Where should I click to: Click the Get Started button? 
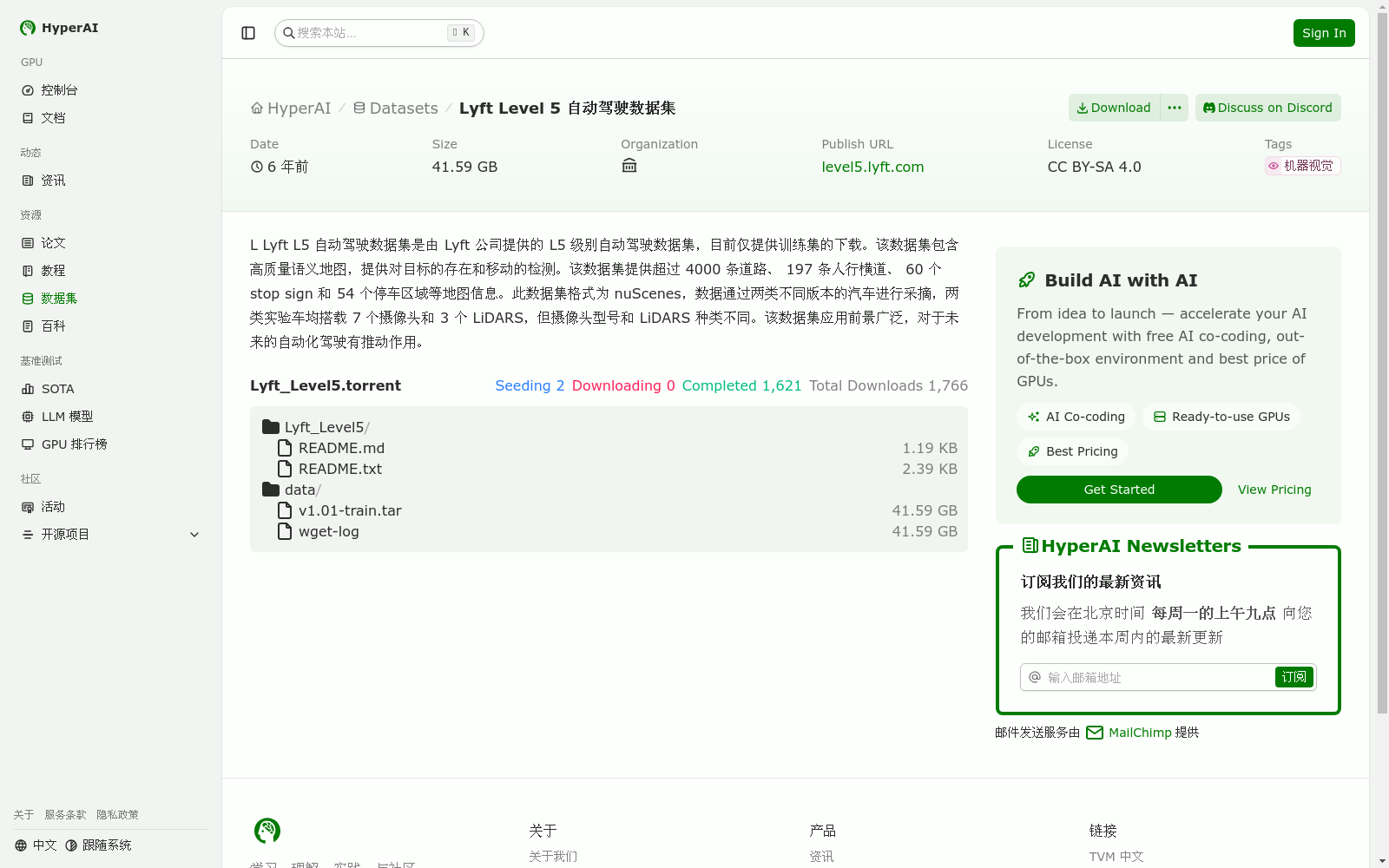pos(1119,490)
